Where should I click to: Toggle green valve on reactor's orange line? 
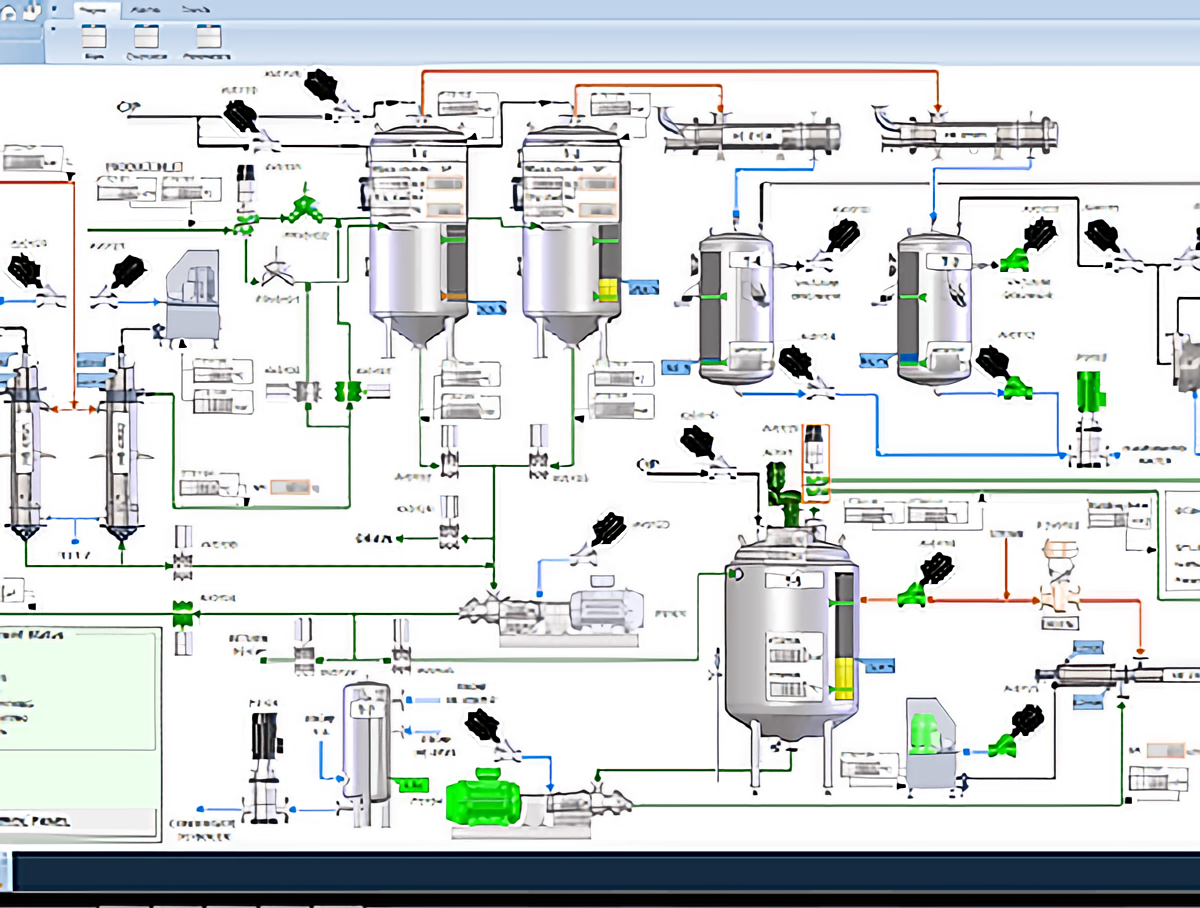click(x=912, y=597)
